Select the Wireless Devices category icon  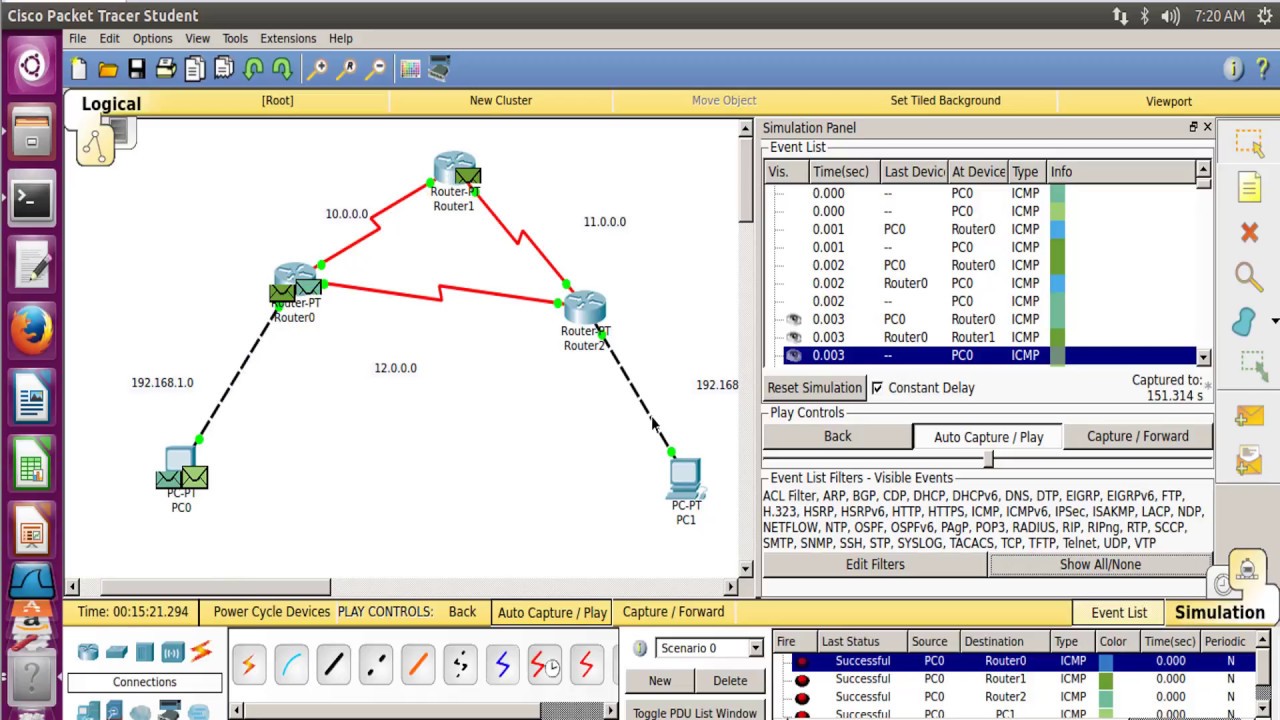tap(173, 652)
